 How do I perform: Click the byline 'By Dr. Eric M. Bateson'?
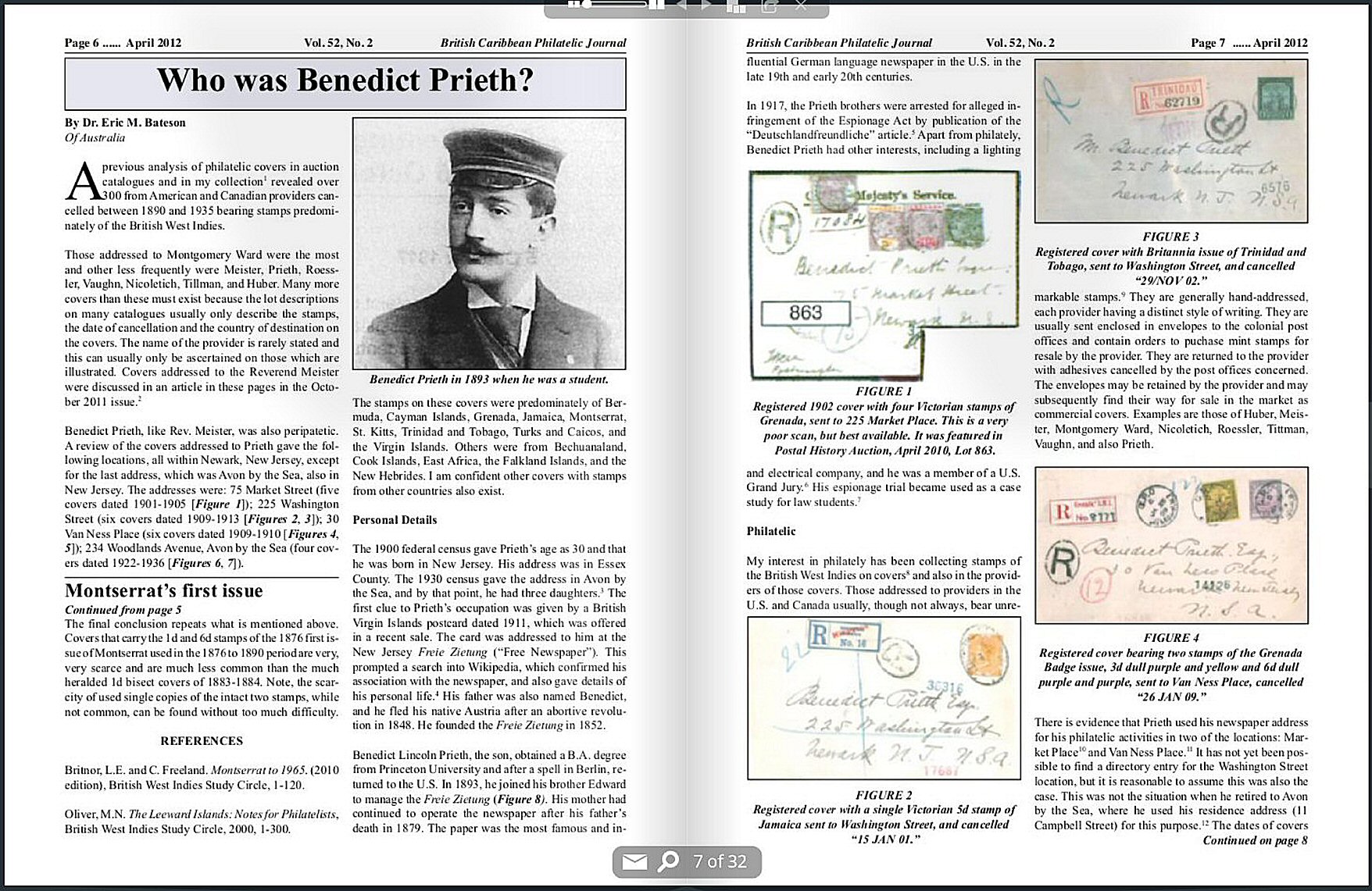[125, 123]
